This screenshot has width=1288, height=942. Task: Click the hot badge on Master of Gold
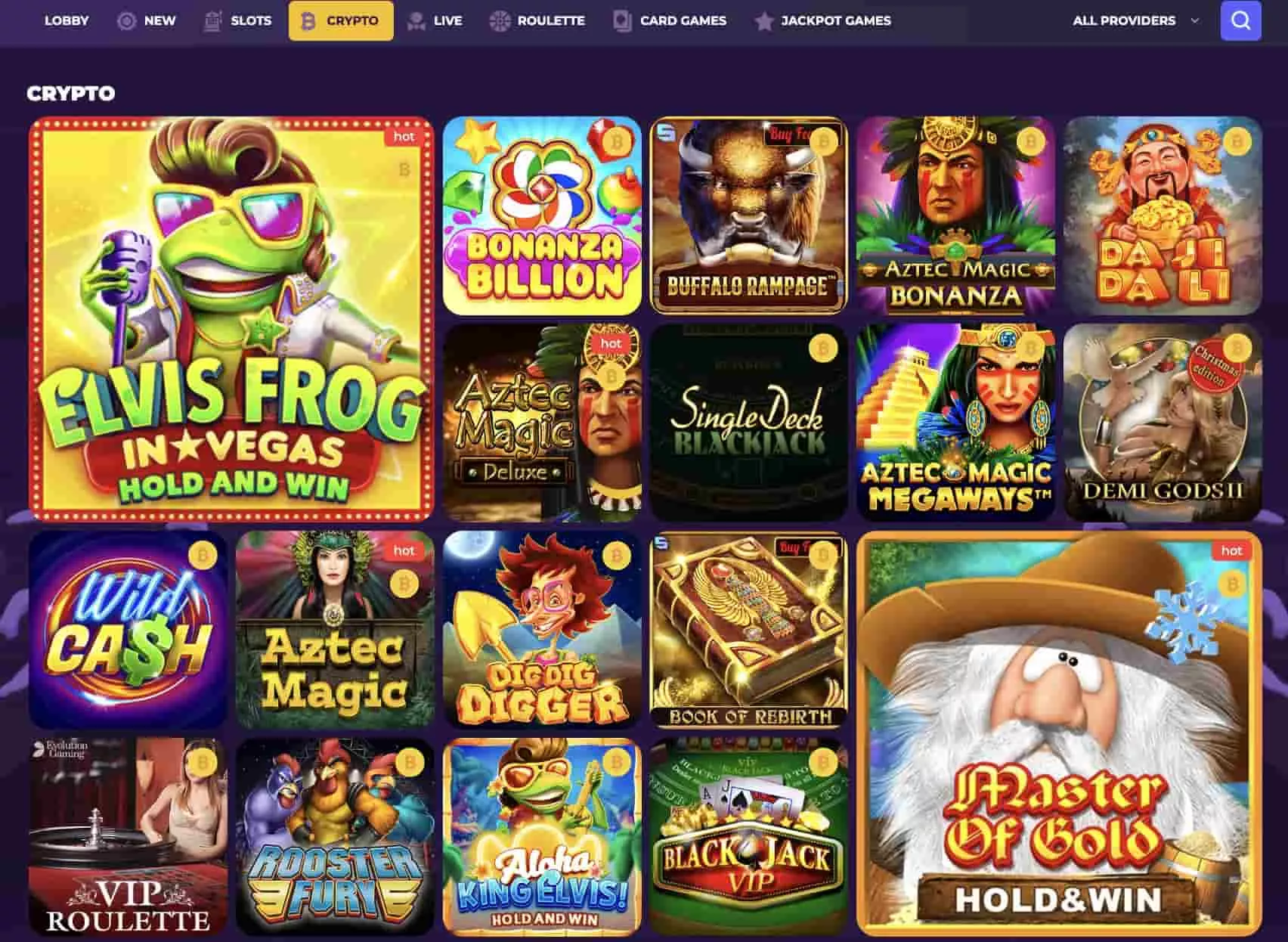[1231, 550]
